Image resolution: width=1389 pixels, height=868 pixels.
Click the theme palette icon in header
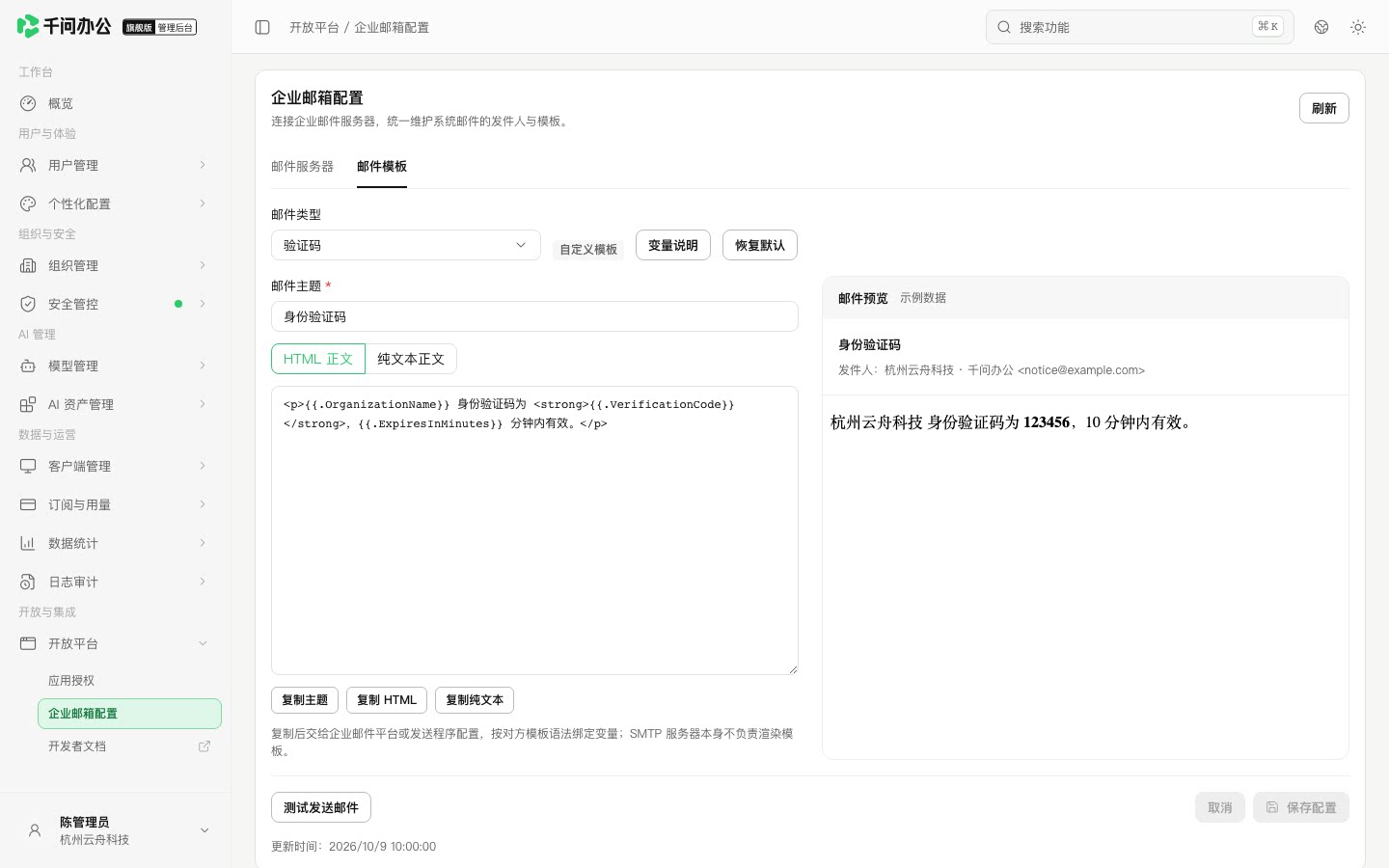pyautogui.click(x=1321, y=27)
